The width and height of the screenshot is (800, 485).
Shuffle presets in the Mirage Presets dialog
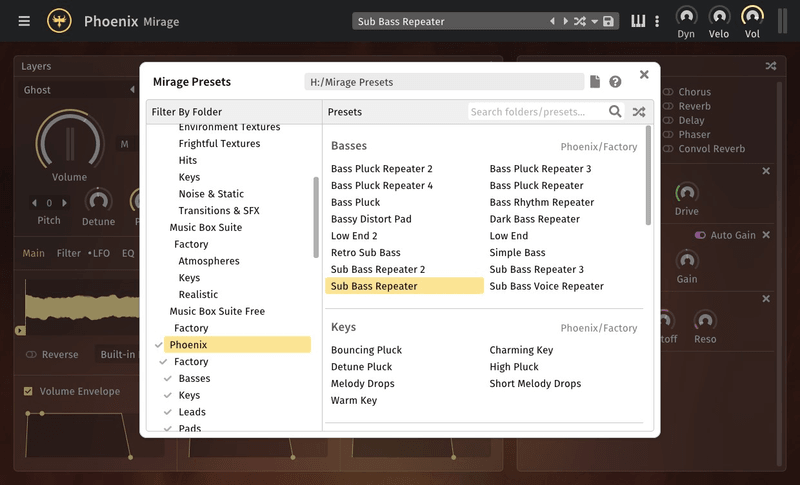(x=639, y=112)
